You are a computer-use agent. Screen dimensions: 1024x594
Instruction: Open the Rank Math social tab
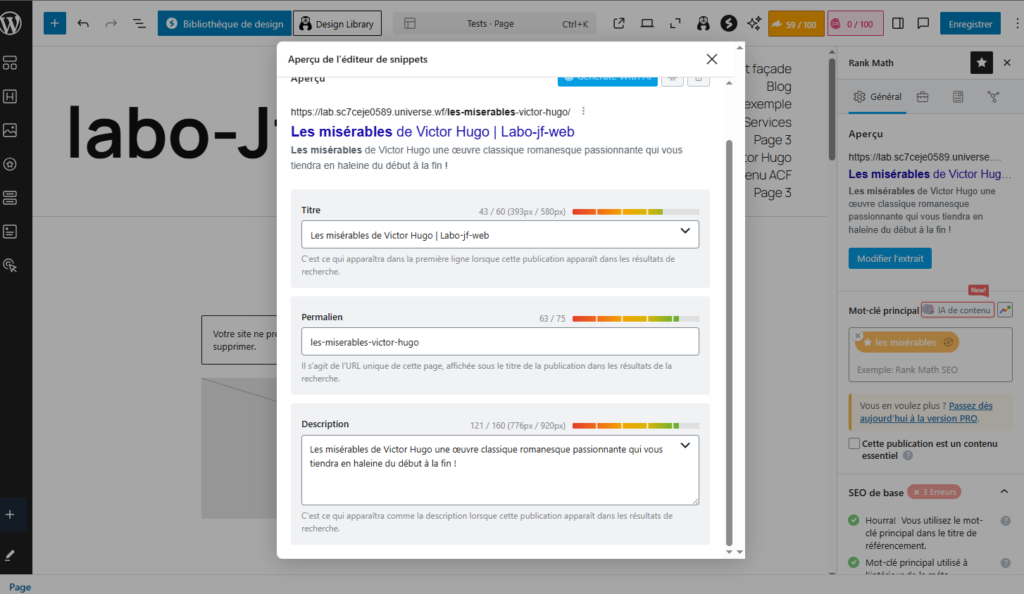pyautogui.click(x=993, y=97)
